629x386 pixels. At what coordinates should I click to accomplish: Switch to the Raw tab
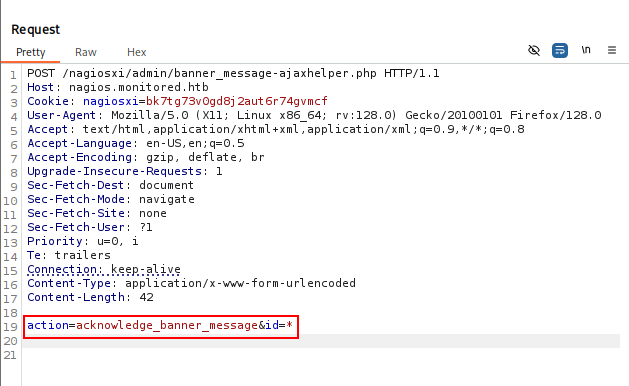pyautogui.click(x=86, y=52)
